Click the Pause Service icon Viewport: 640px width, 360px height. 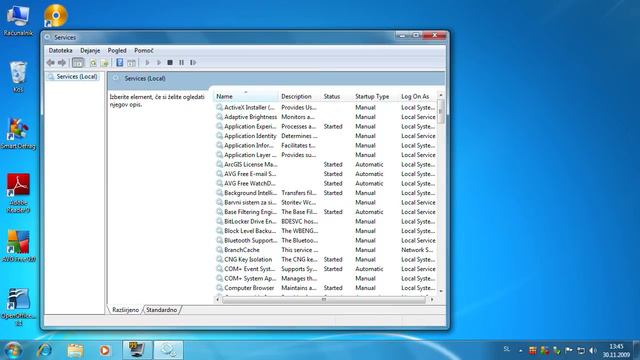pos(181,62)
